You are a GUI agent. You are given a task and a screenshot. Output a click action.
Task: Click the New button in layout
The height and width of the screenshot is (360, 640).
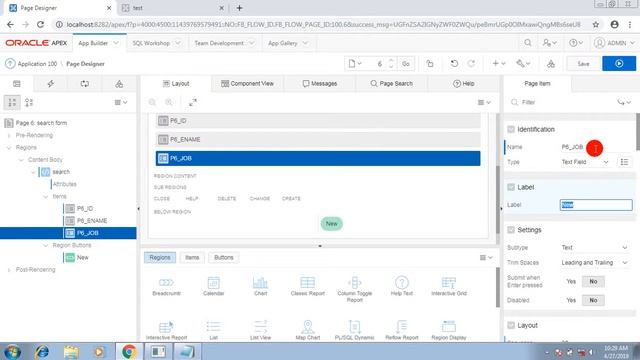[331, 224]
